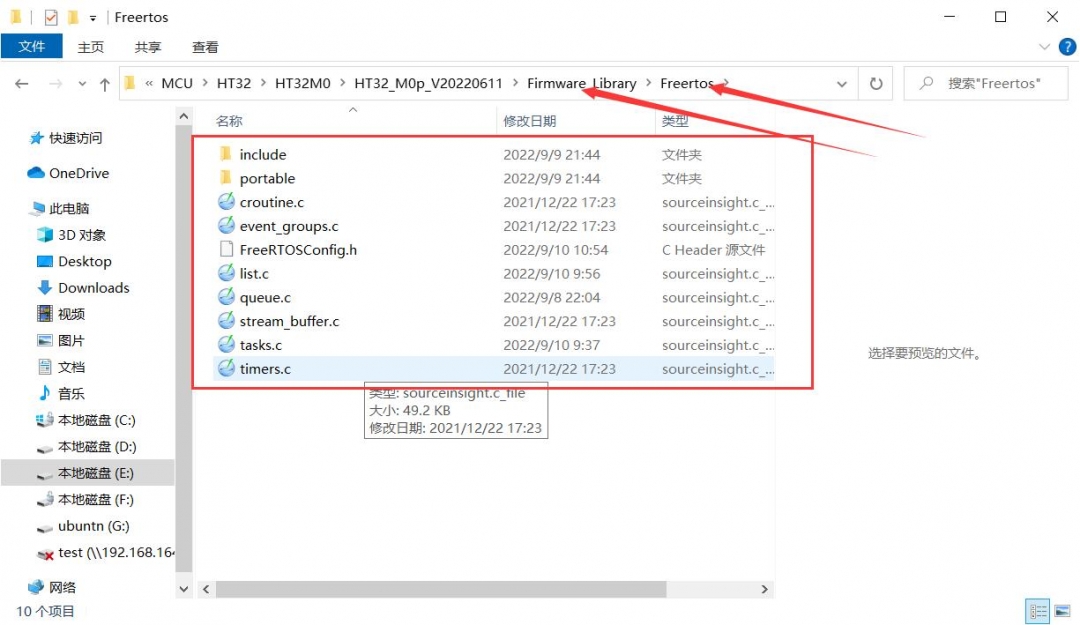Open the 主页 ribbon tab
The height and width of the screenshot is (625, 1080).
pyautogui.click(x=91, y=47)
